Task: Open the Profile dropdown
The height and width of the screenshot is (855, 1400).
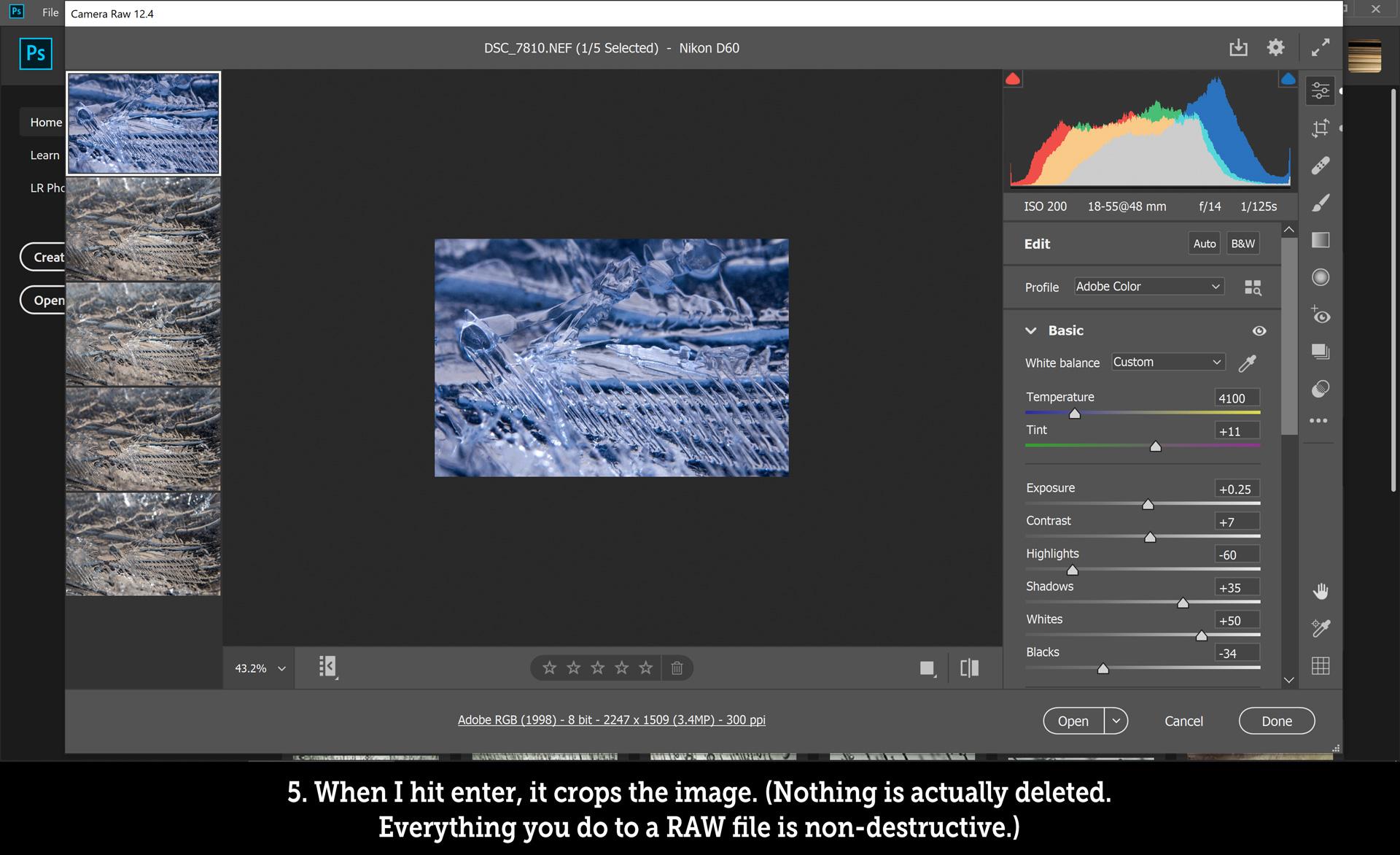Action: tap(1148, 286)
